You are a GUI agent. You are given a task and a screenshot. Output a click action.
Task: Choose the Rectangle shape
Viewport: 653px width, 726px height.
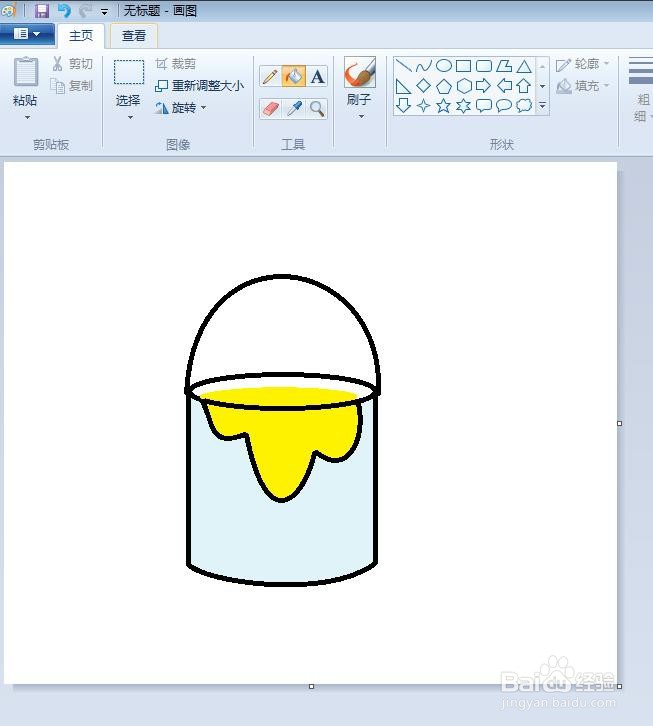[x=464, y=66]
